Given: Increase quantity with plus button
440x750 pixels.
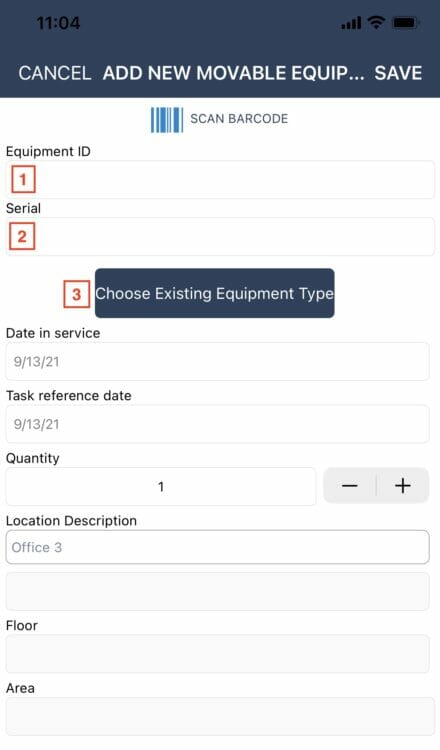Looking at the screenshot, I should pyautogui.click(x=403, y=486).
